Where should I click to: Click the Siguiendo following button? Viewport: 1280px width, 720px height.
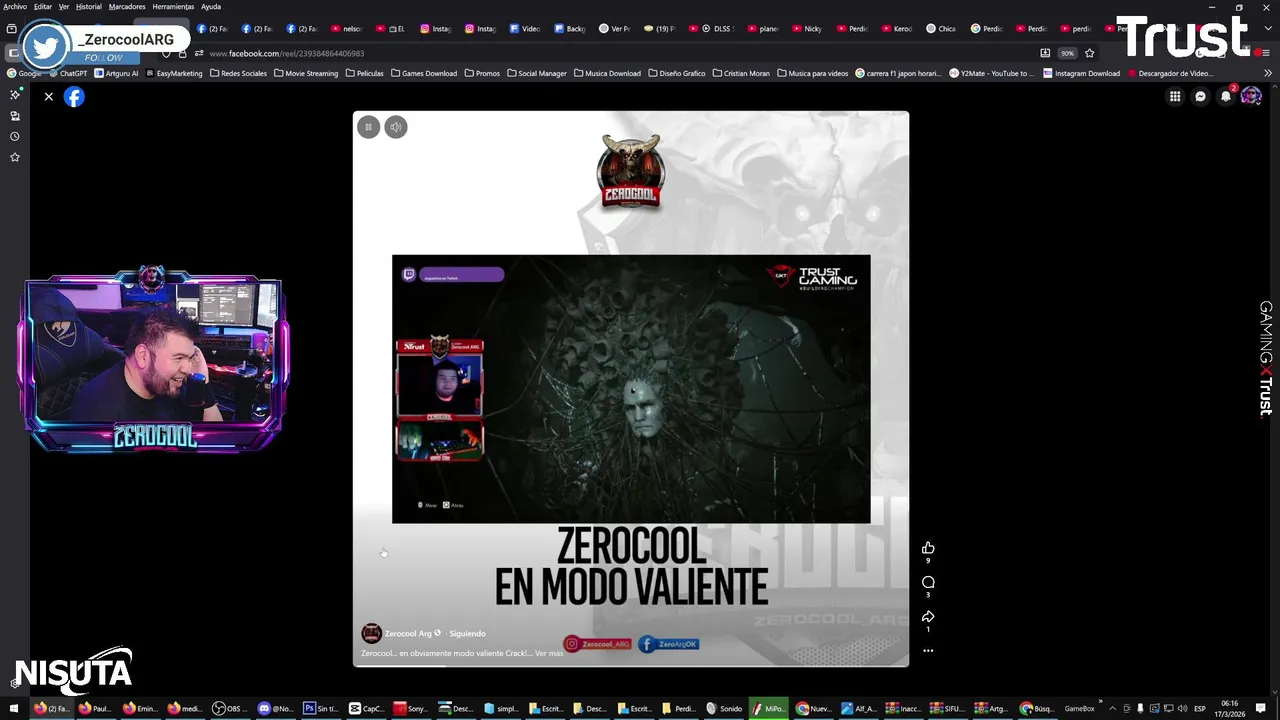[467, 633]
